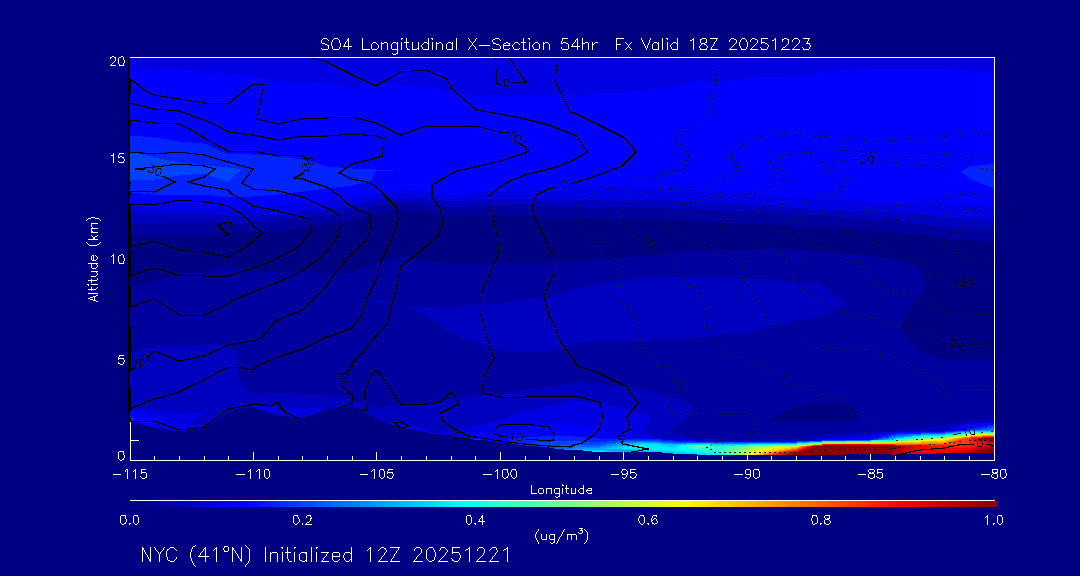Select the 10 km altitude tick label
Image resolution: width=1080 pixels, height=576 pixels.
coord(116,259)
